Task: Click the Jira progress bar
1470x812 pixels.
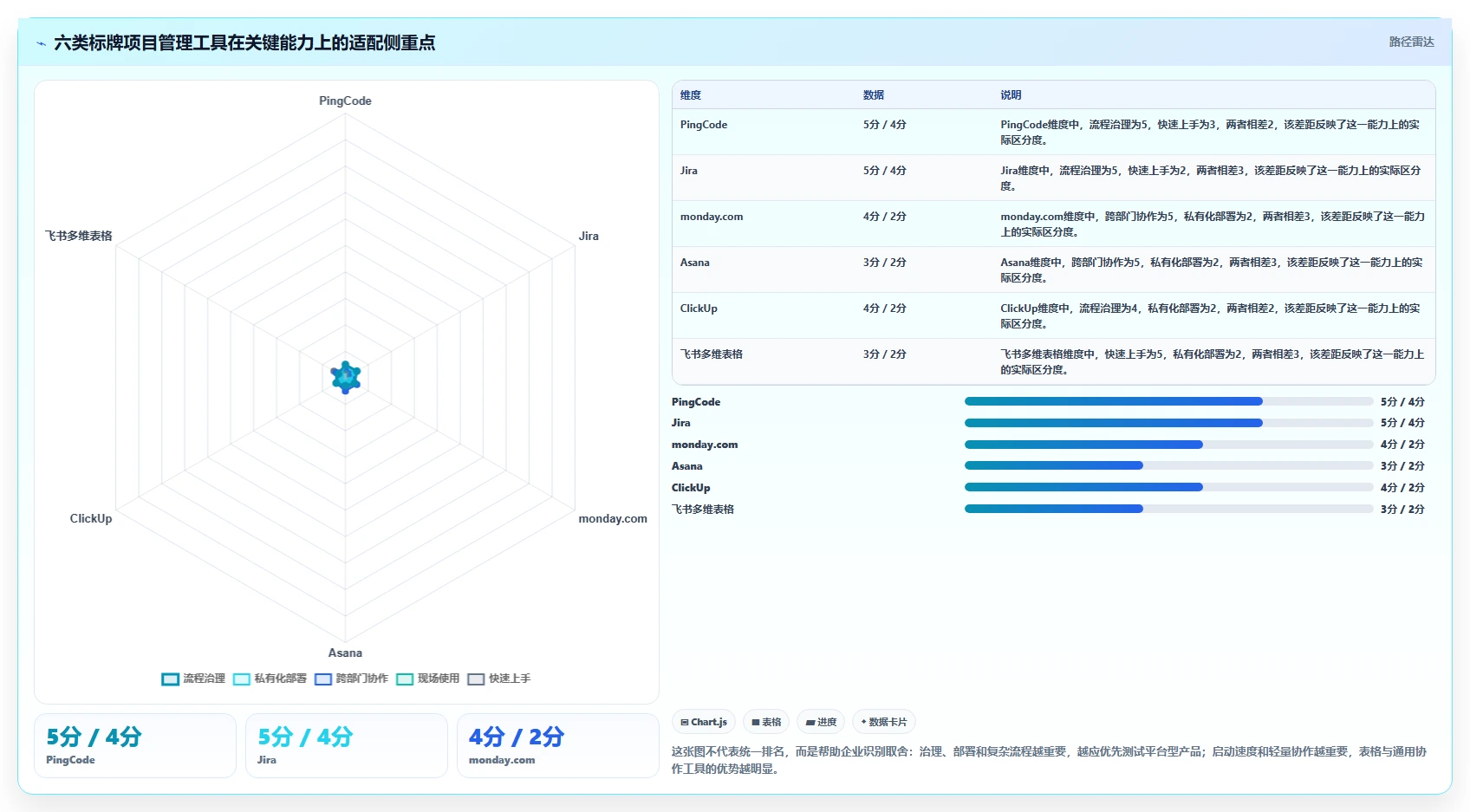Action: click(x=1168, y=423)
